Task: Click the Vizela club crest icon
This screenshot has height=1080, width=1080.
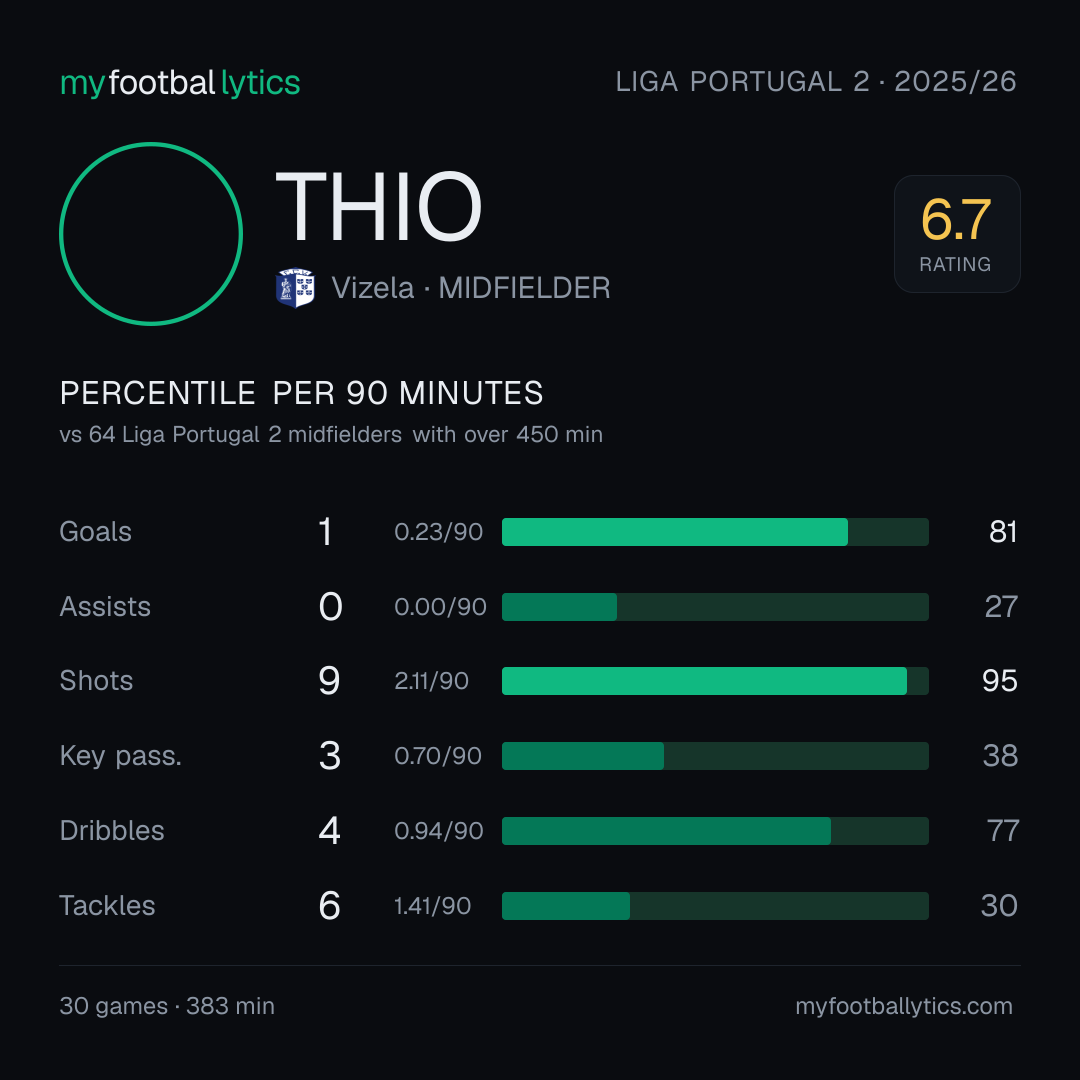Action: [295, 288]
